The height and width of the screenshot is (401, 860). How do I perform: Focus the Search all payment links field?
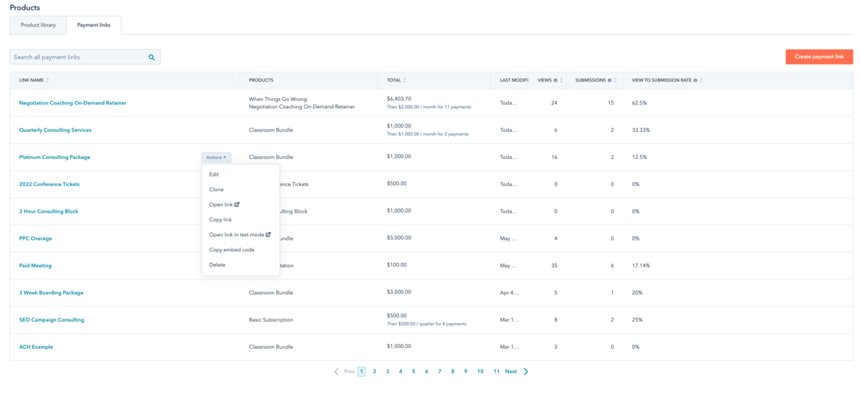coord(85,57)
